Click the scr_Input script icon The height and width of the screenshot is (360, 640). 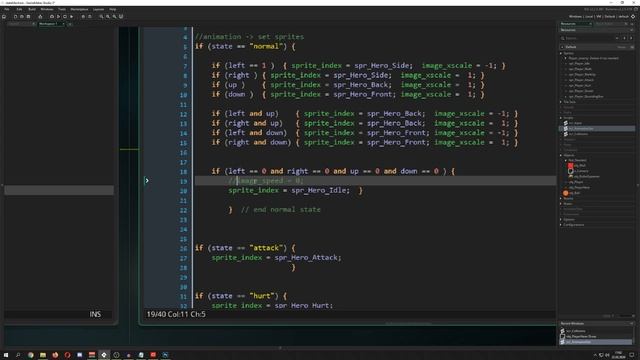pos(566,123)
